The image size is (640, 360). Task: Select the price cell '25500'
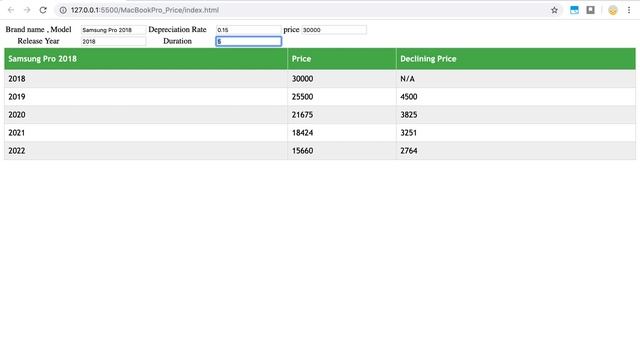[342, 97]
